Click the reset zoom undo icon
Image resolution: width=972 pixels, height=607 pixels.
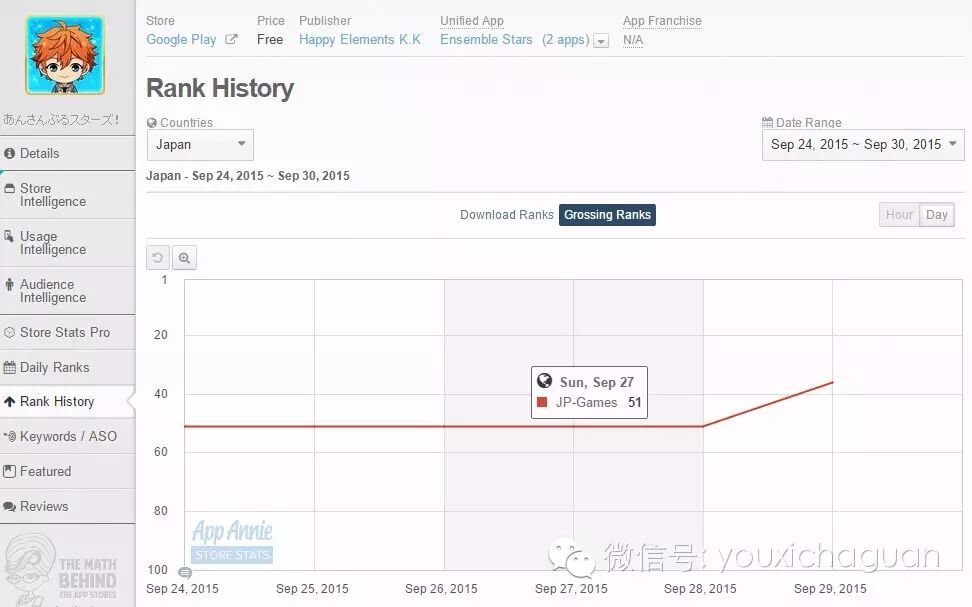[x=157, y=258]
